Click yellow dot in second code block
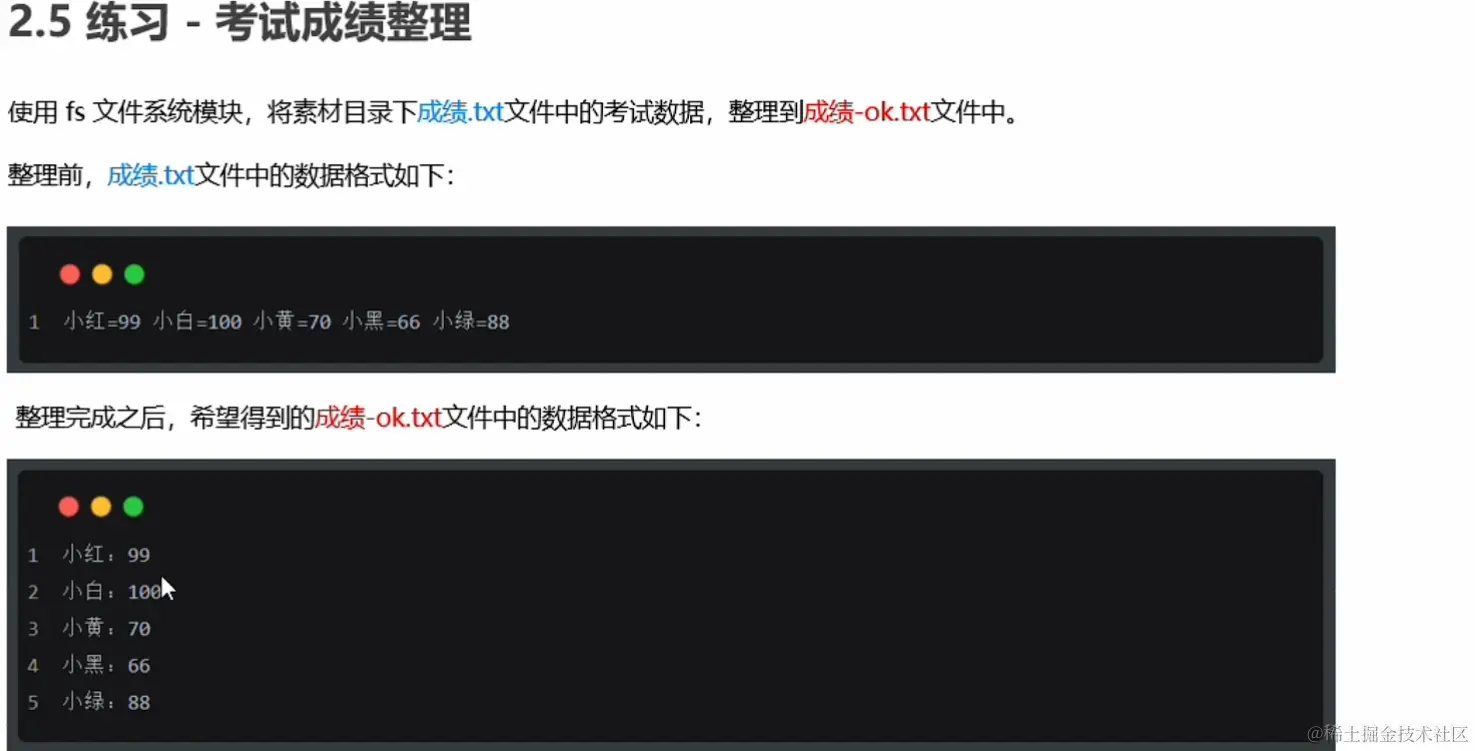1475x751 pixels. coord(101,506)
